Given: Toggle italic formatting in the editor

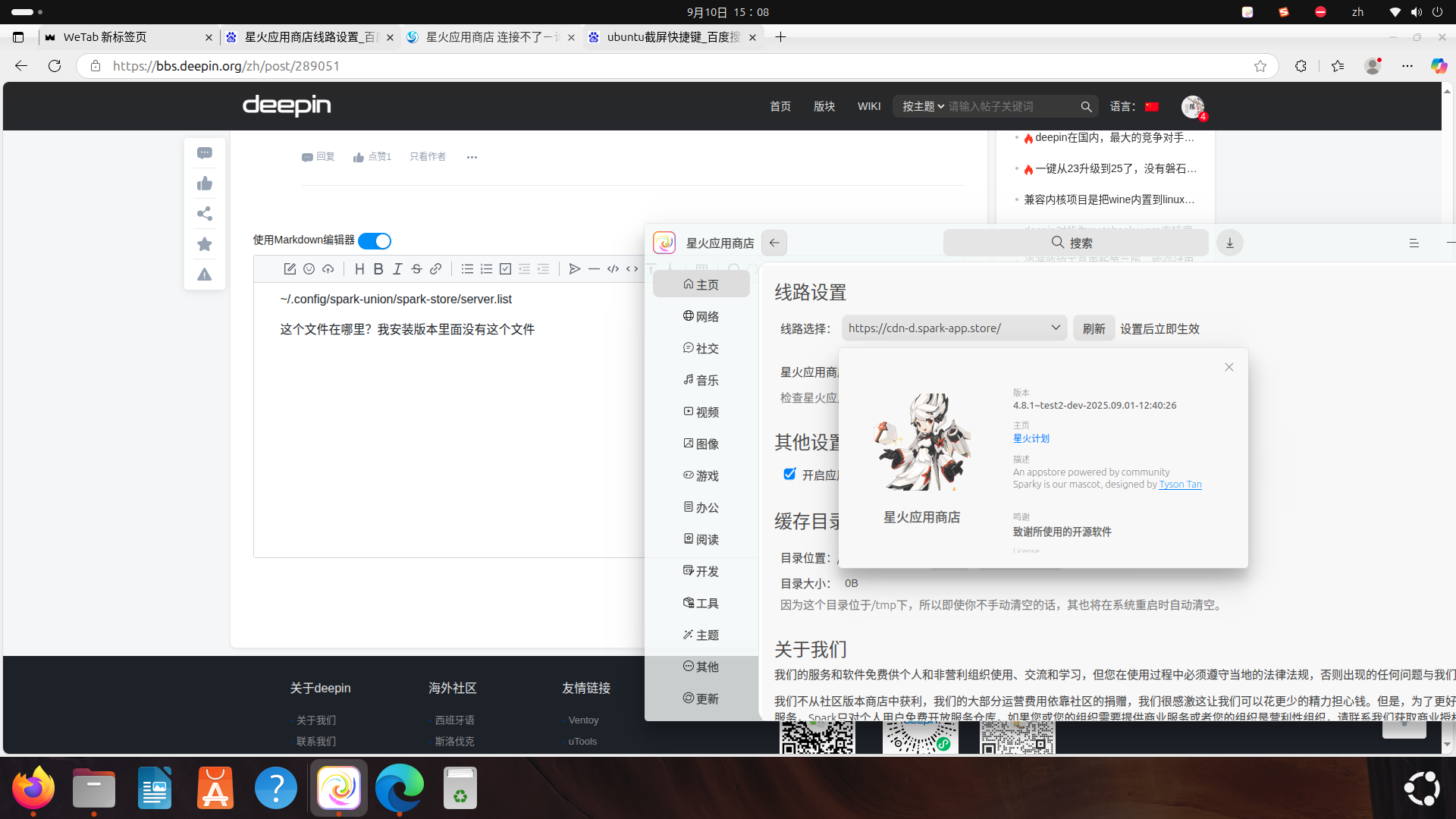Looking at the screenshot, I should [x=397, y=269].
